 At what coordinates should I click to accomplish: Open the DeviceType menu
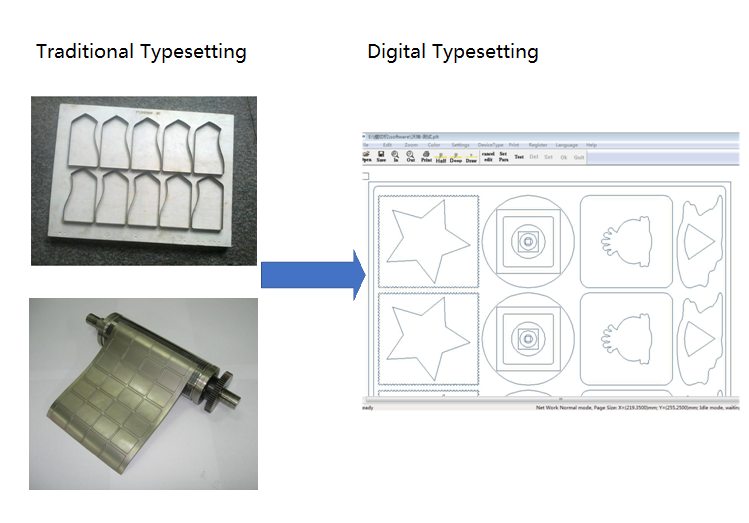pos(491,145)
